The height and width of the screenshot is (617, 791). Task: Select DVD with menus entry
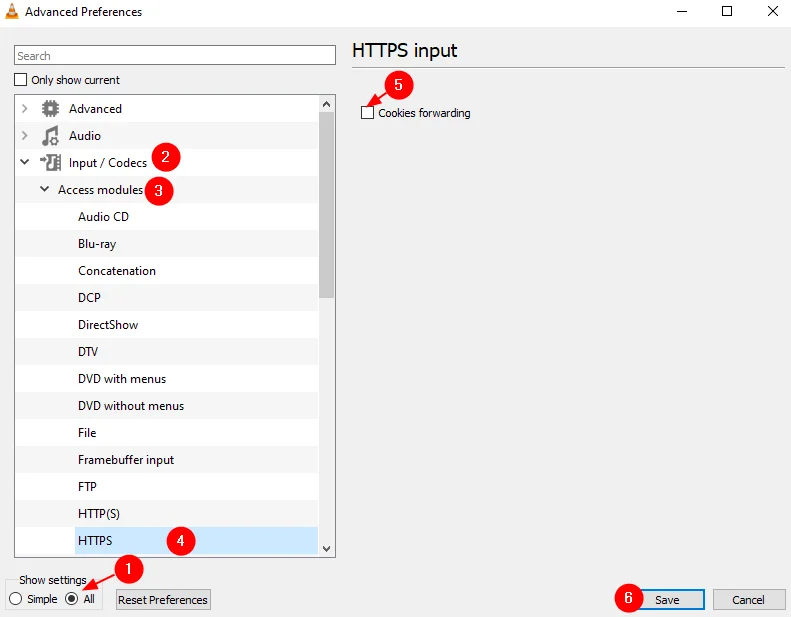[x=122, y=379]
